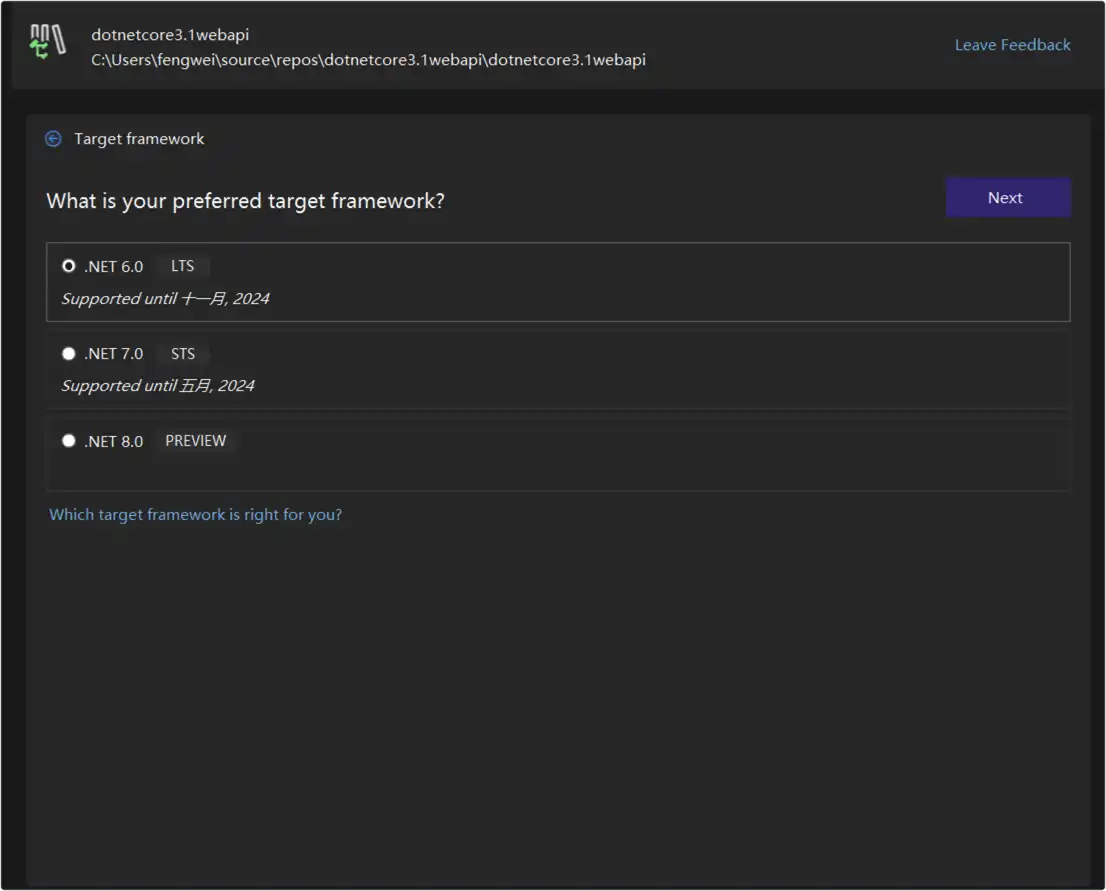The height and width of the screenshot is (891, 1106).
Task: Click the '.NET 7.0' option label
Action: (114, 354)
